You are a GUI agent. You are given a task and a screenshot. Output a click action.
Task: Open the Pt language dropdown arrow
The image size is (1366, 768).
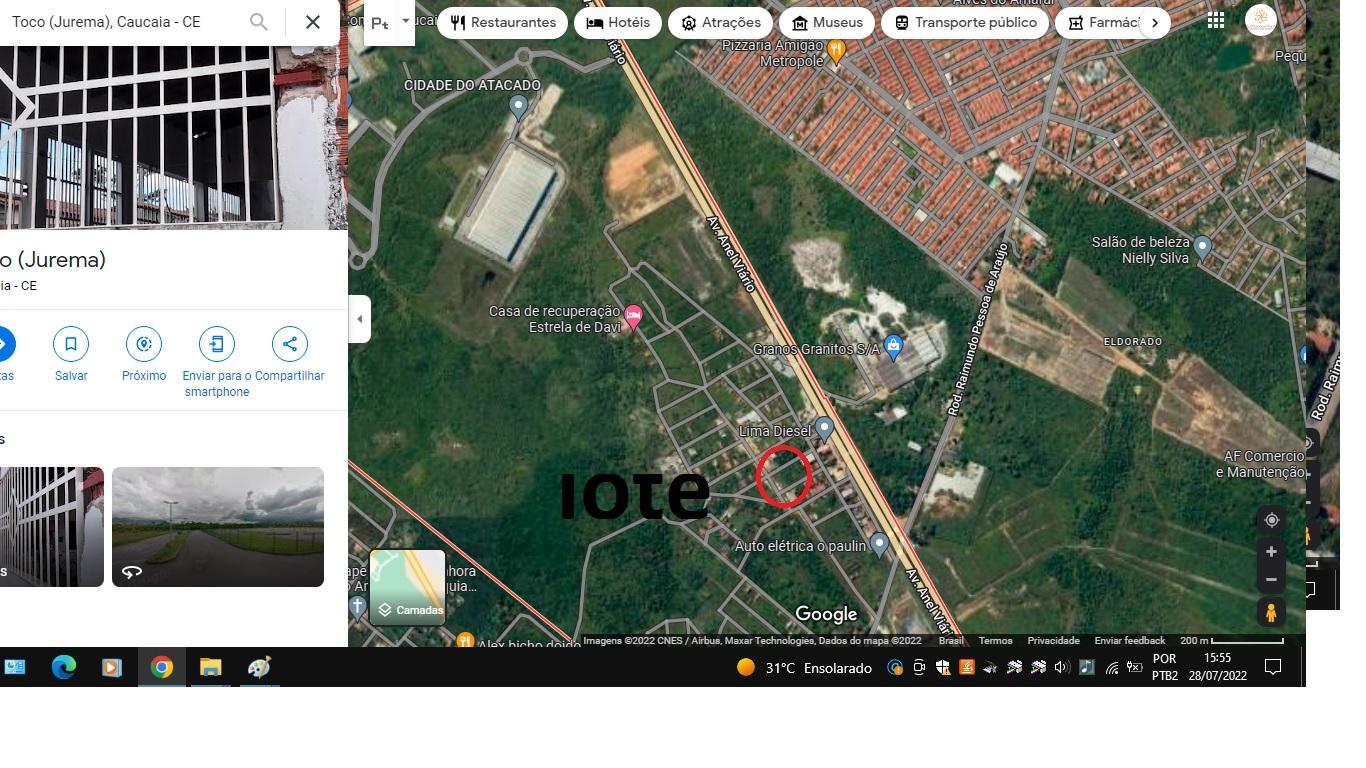click(406, 21)
